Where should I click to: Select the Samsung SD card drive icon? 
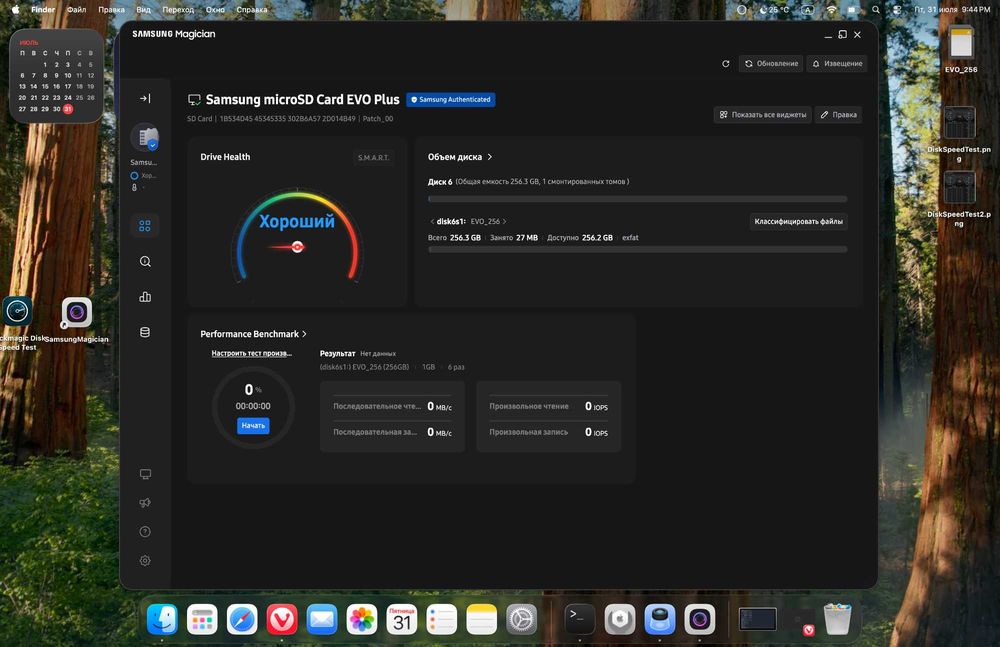click(x=145, y=137)
